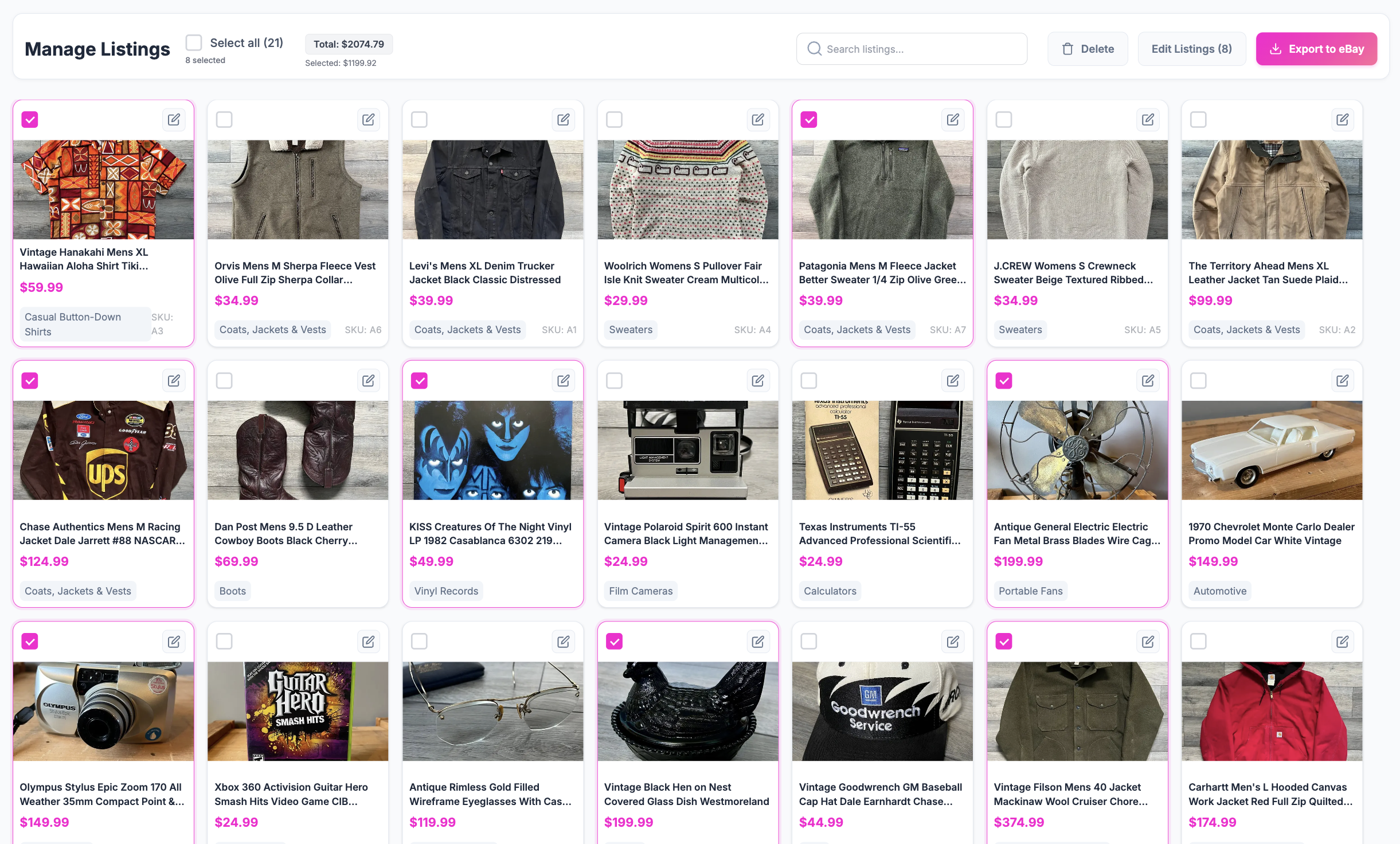Click the Delete button
The width and height of the screenshot is (1400, 844).
coord(1088,49)
